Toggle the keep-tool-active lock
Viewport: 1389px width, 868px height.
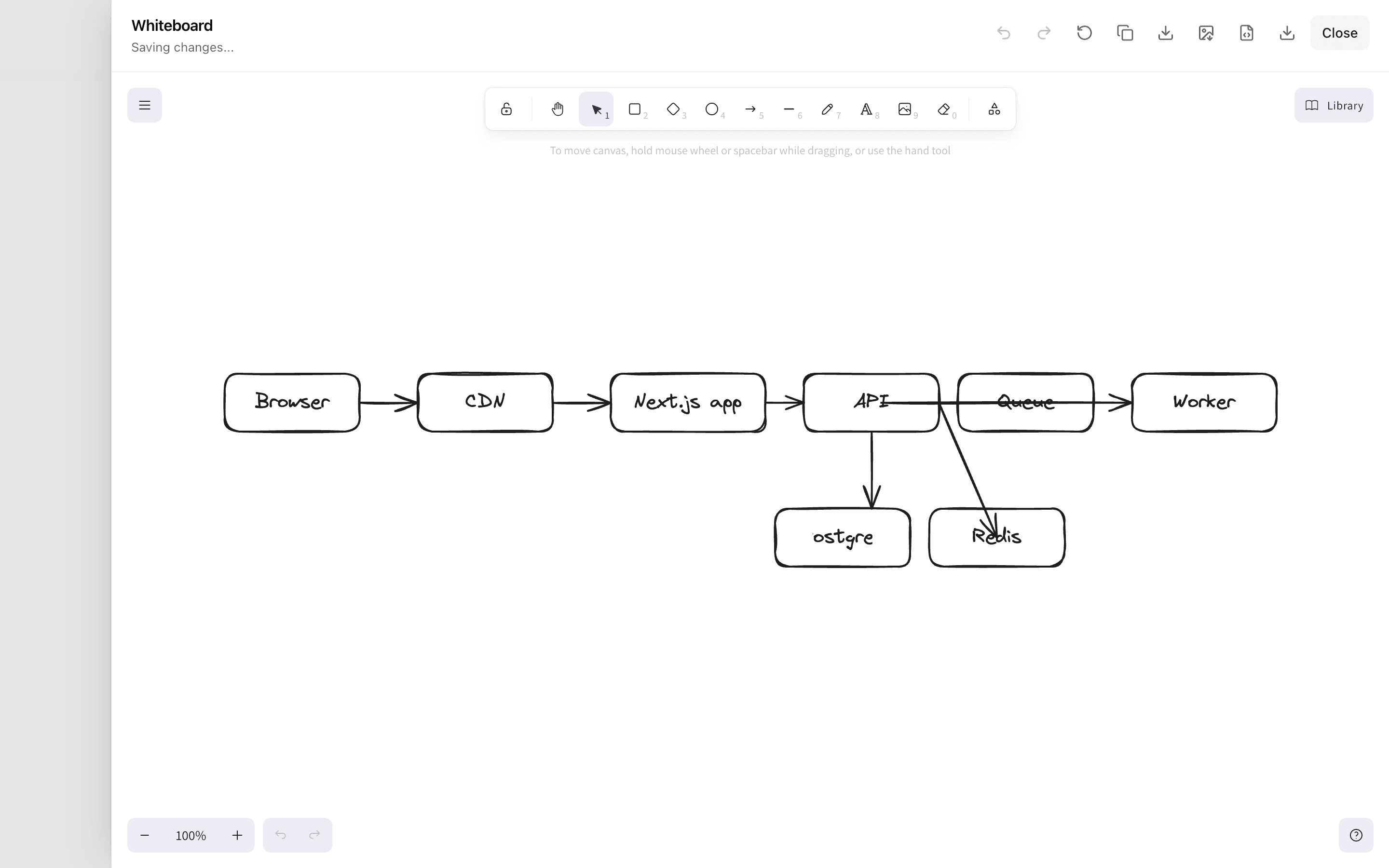point(506,109)
